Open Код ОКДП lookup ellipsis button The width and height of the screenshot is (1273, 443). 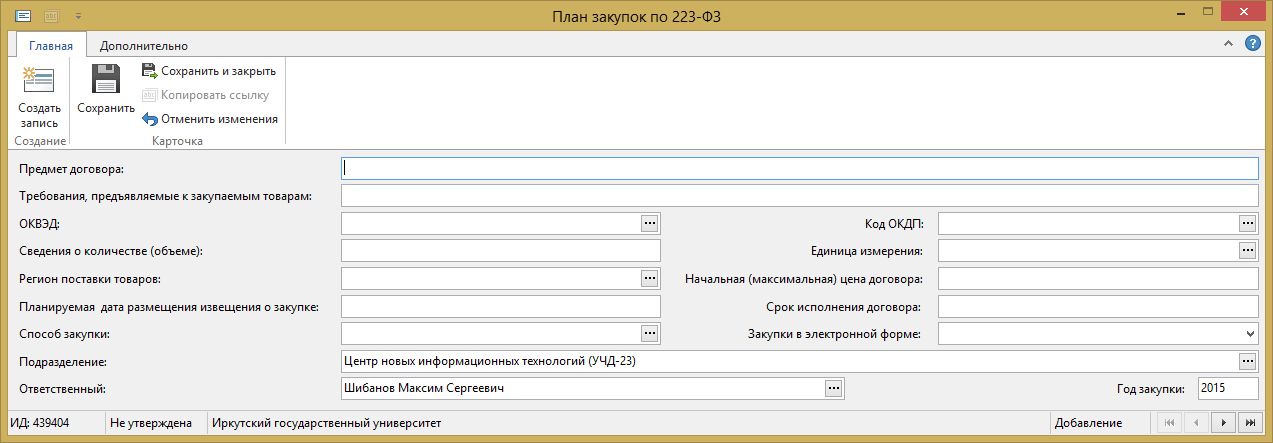pos(1247,223)
